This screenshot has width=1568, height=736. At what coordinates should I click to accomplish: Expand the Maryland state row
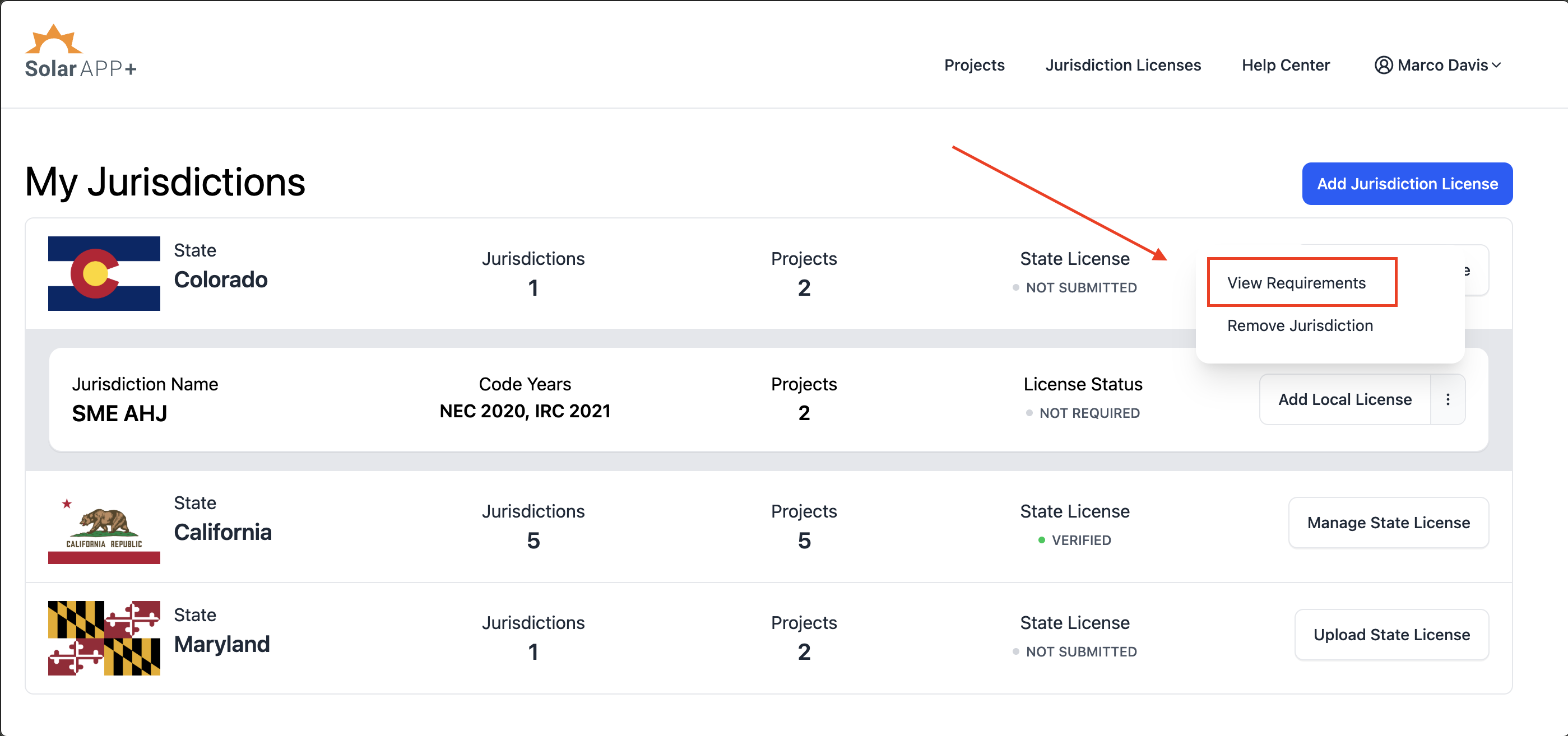768,638
